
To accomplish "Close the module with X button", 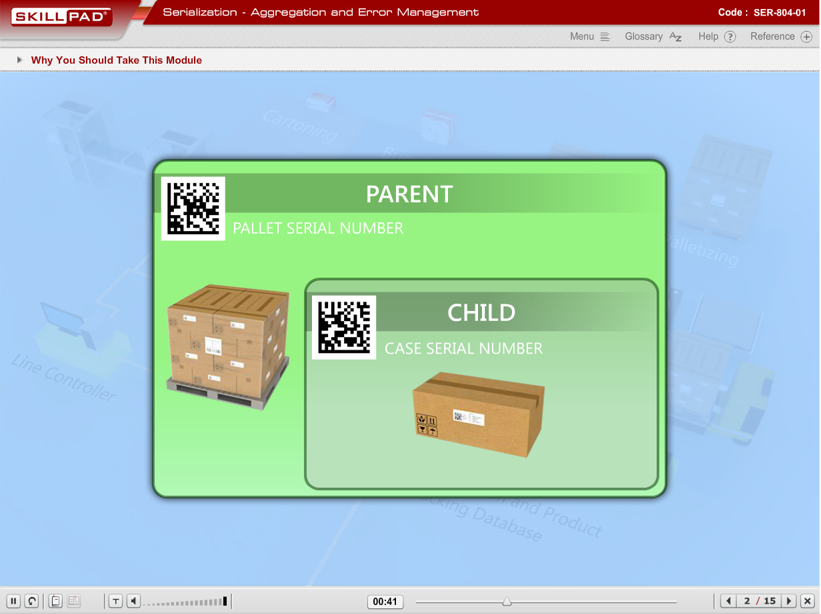I will click(807, 601).
